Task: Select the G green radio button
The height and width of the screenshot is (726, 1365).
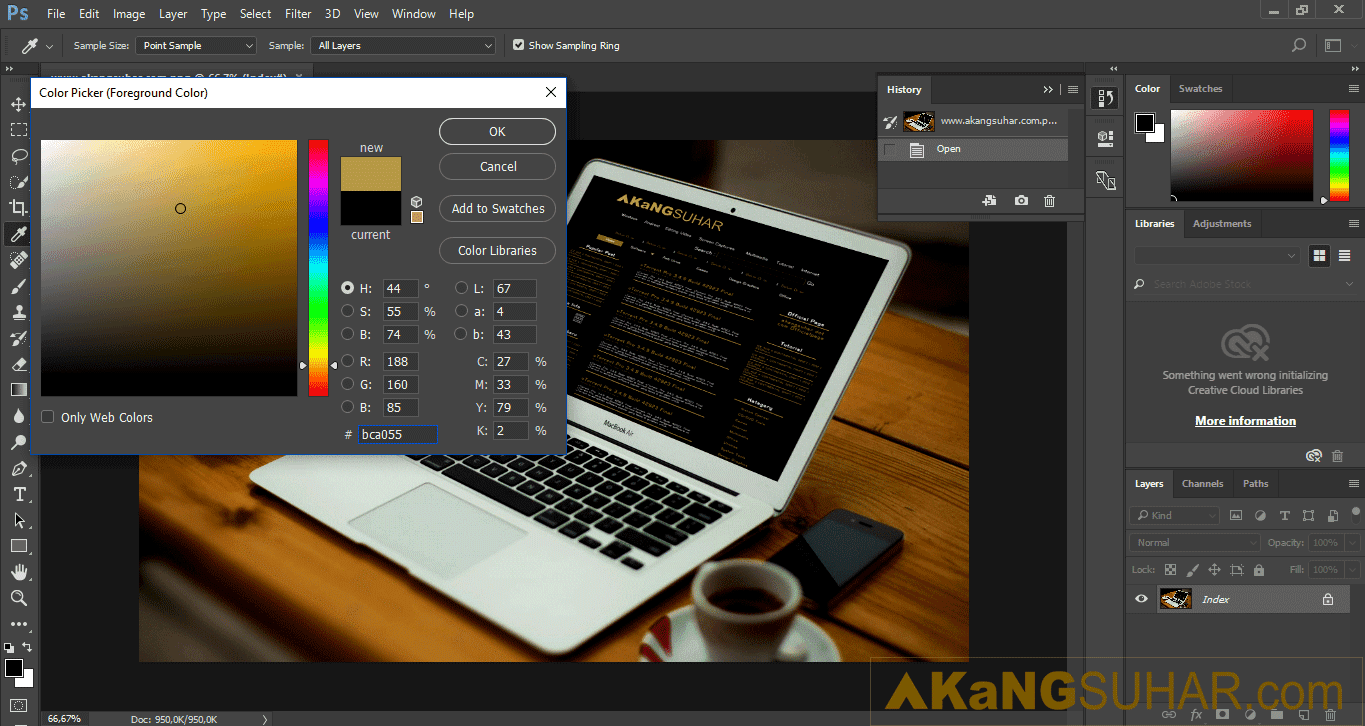Action: (x=347, y=384)
